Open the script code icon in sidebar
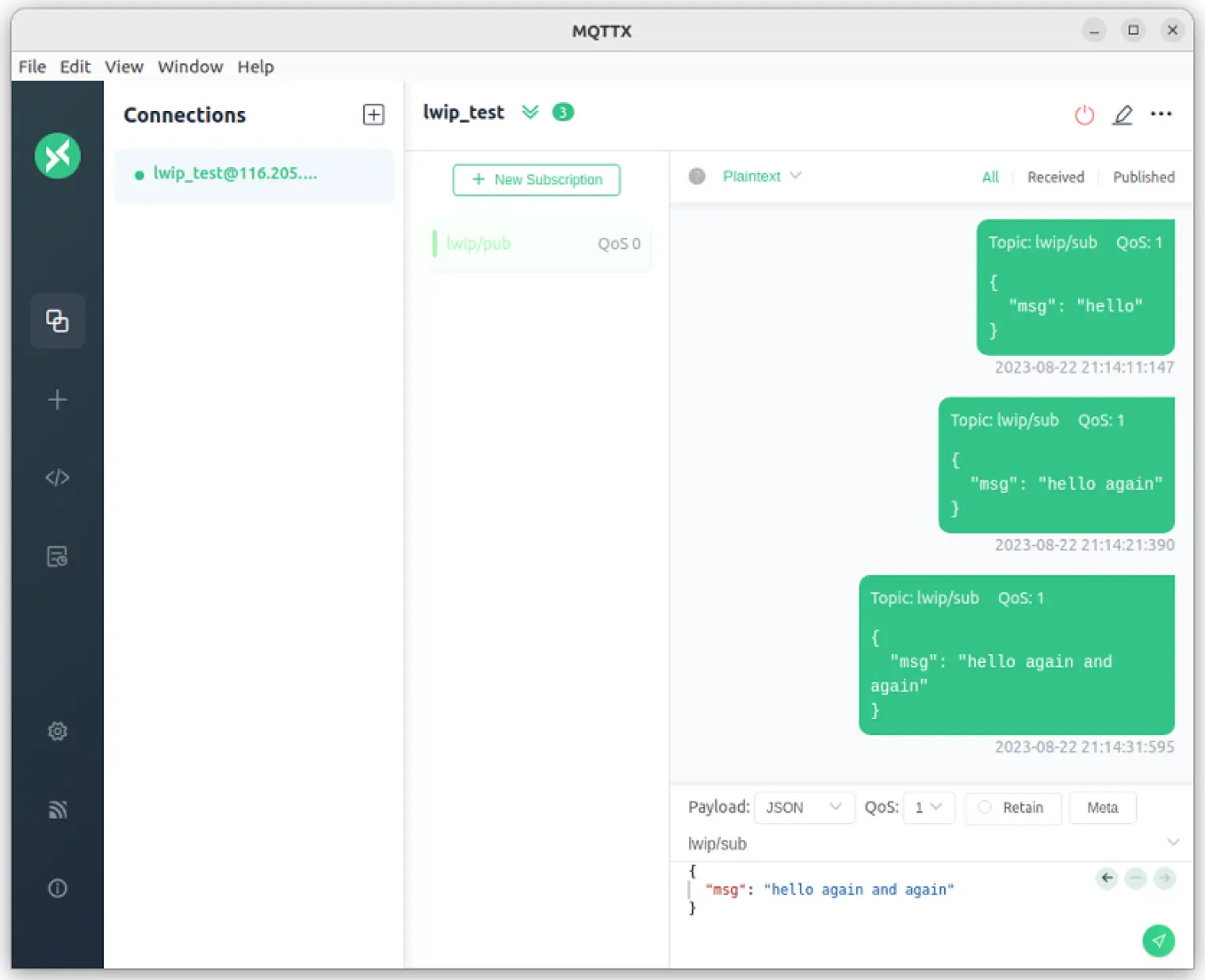Image resolution: width=1205 pixels, height=980 pixels. click(57, 477)
